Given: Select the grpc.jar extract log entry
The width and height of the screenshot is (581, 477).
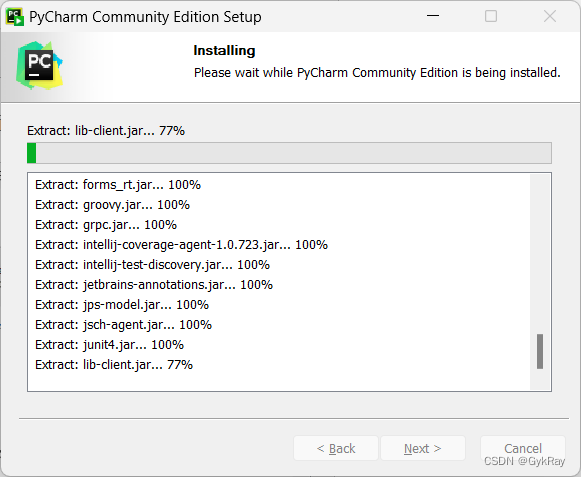Looking at the screenshot, I should [x=106, y=225].
